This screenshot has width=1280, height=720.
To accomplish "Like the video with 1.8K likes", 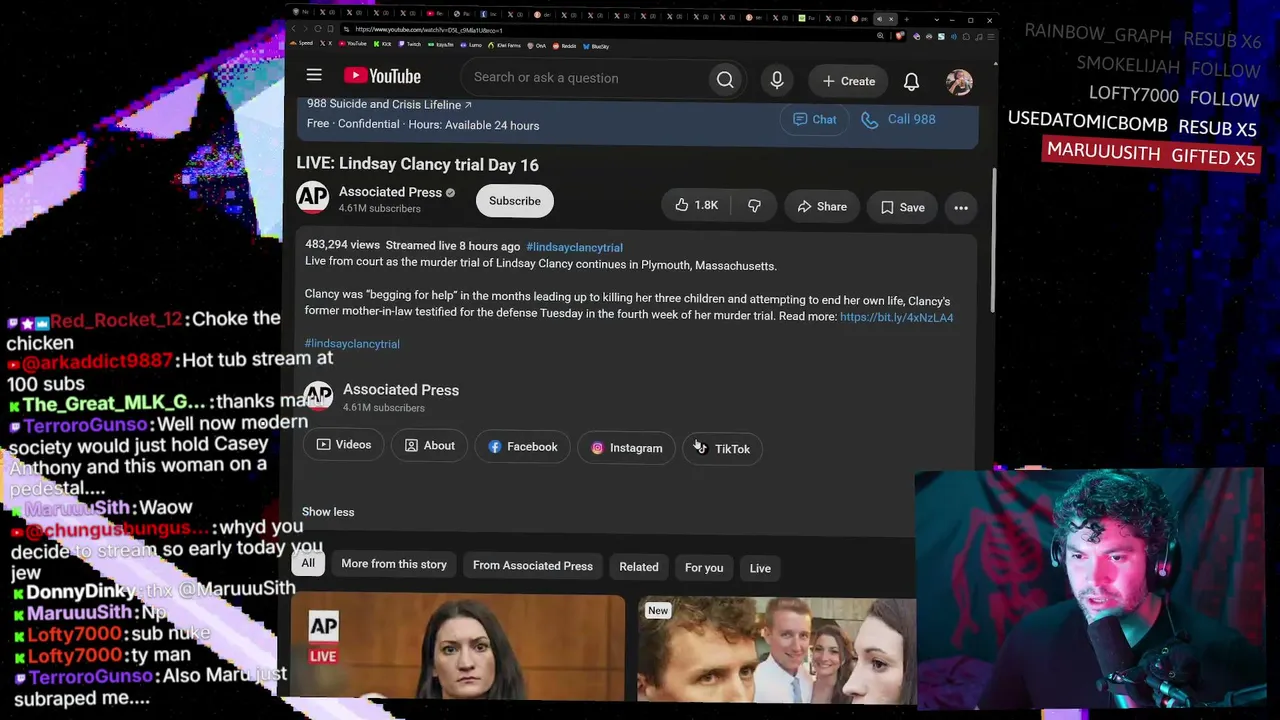I will 697,205.
